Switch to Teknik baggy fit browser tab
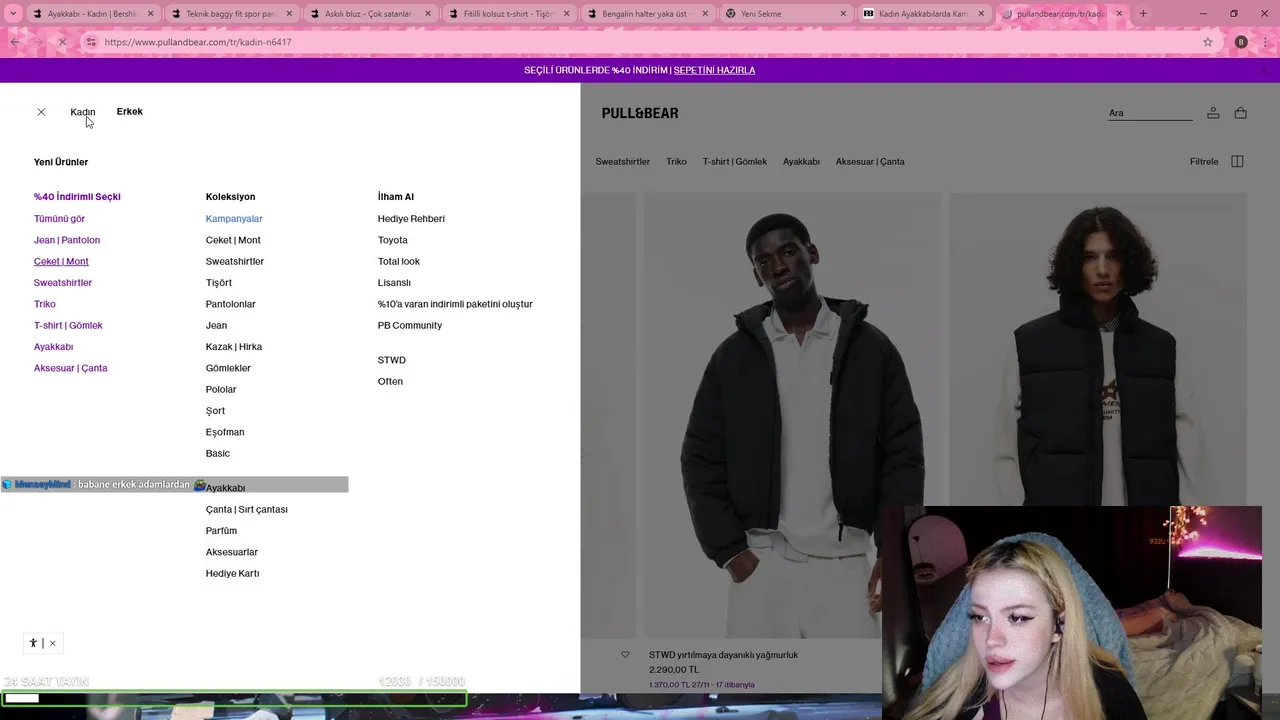This screenshot has height=720, width=1280. click(x=230, y=14)
